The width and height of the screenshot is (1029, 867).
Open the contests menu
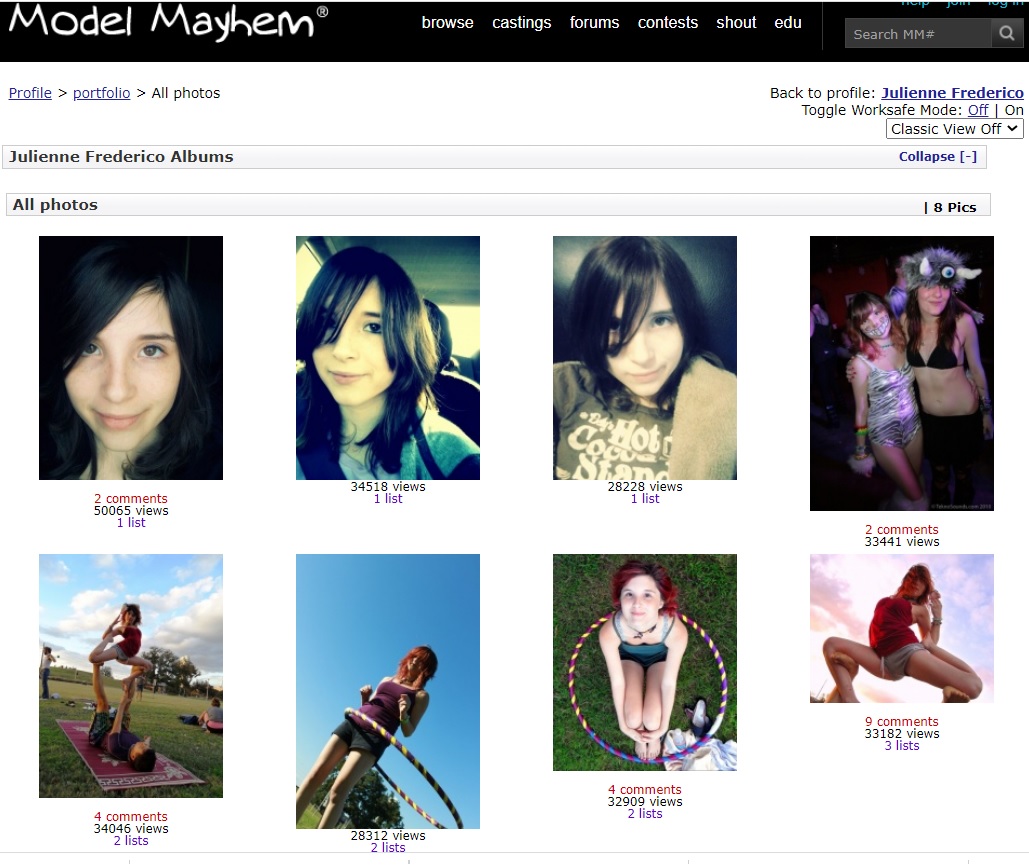(x=668, y=22)
